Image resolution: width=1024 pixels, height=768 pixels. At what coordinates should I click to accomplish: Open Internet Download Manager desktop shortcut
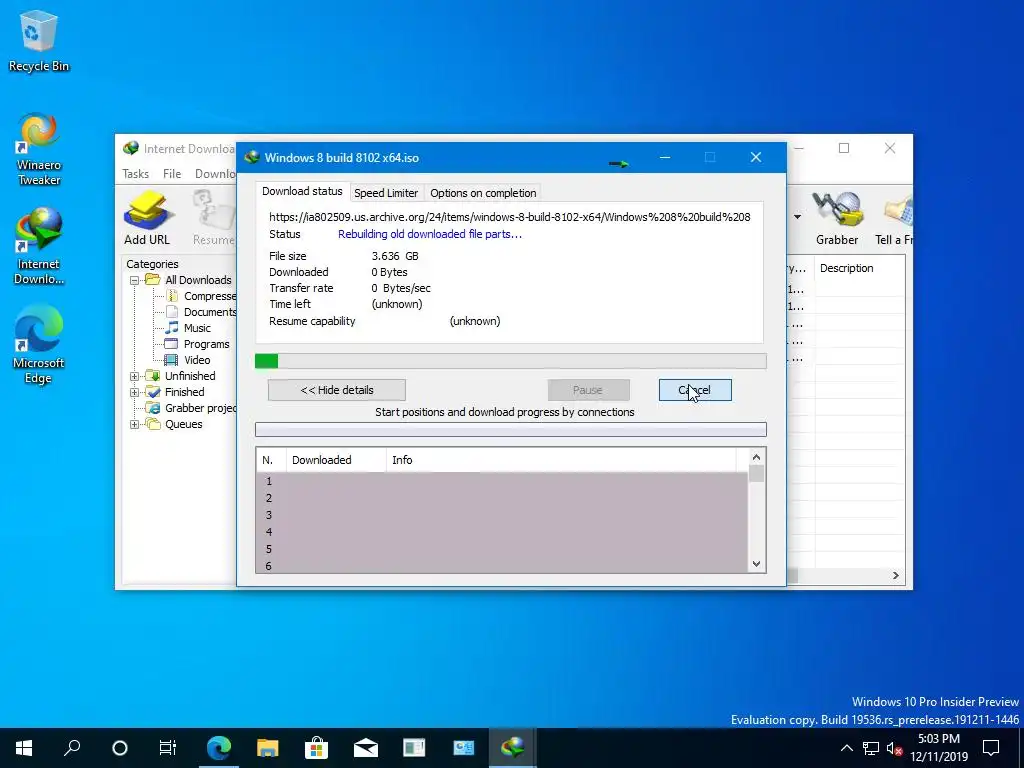[39, 246]
